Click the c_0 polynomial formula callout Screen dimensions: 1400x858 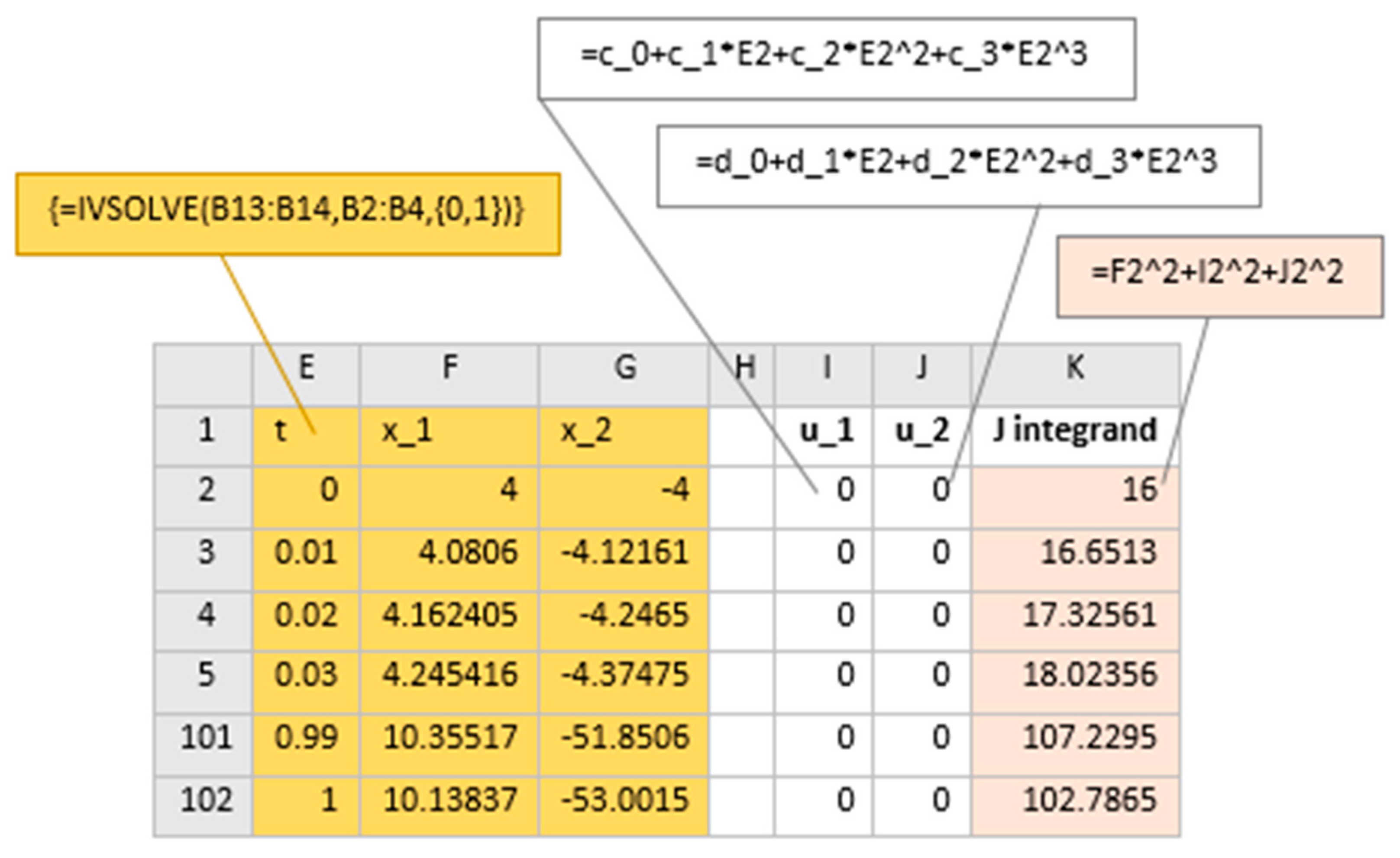click(836, 58)
